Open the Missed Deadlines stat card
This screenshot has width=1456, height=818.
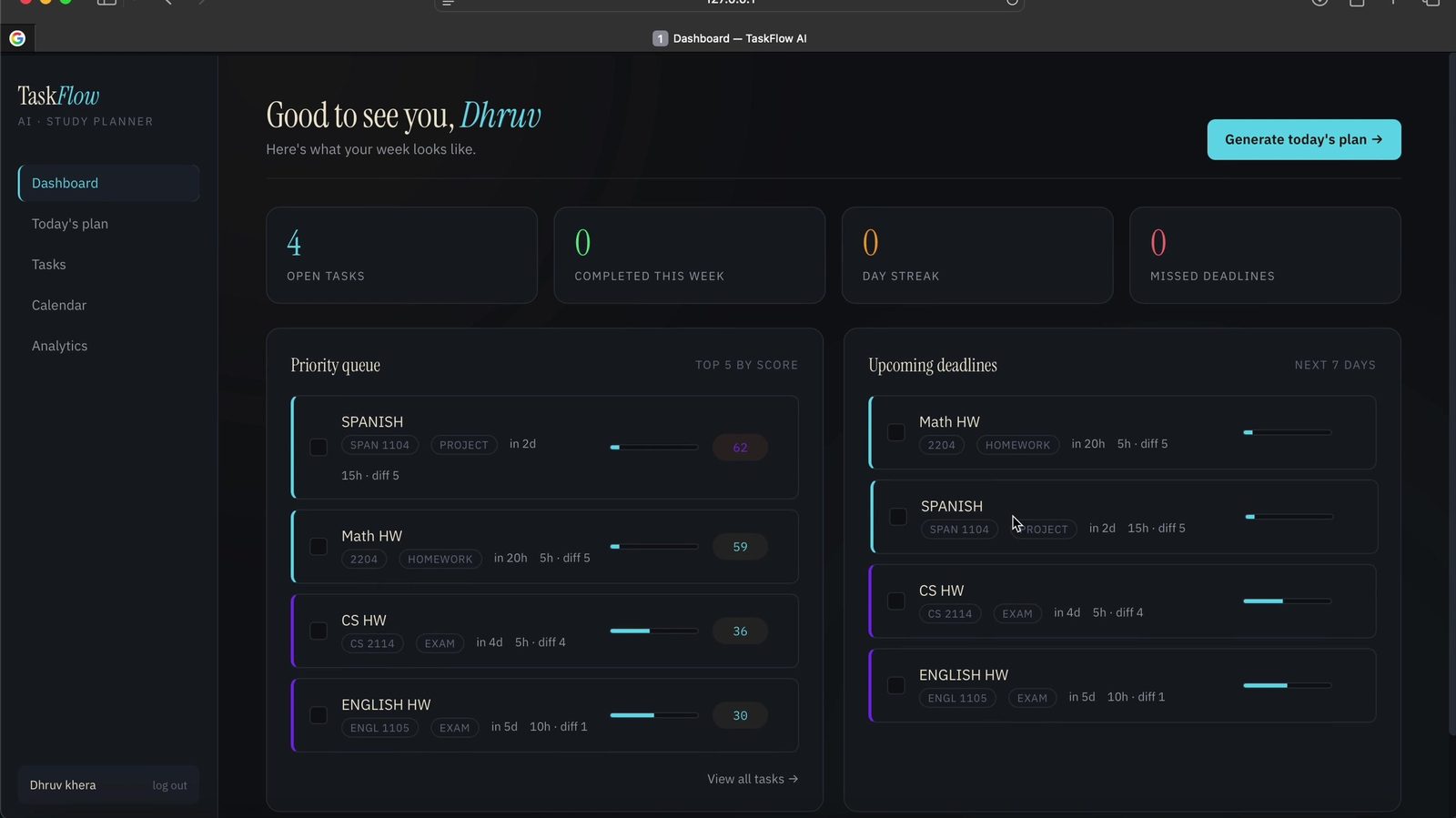1265,256
